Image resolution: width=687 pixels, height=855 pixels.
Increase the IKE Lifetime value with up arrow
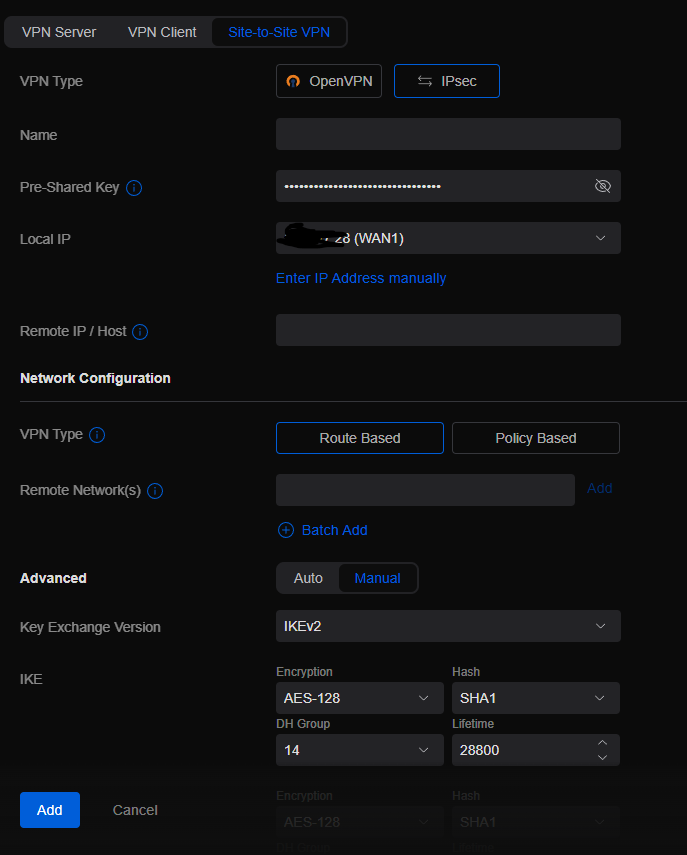[x=602, y=743]
